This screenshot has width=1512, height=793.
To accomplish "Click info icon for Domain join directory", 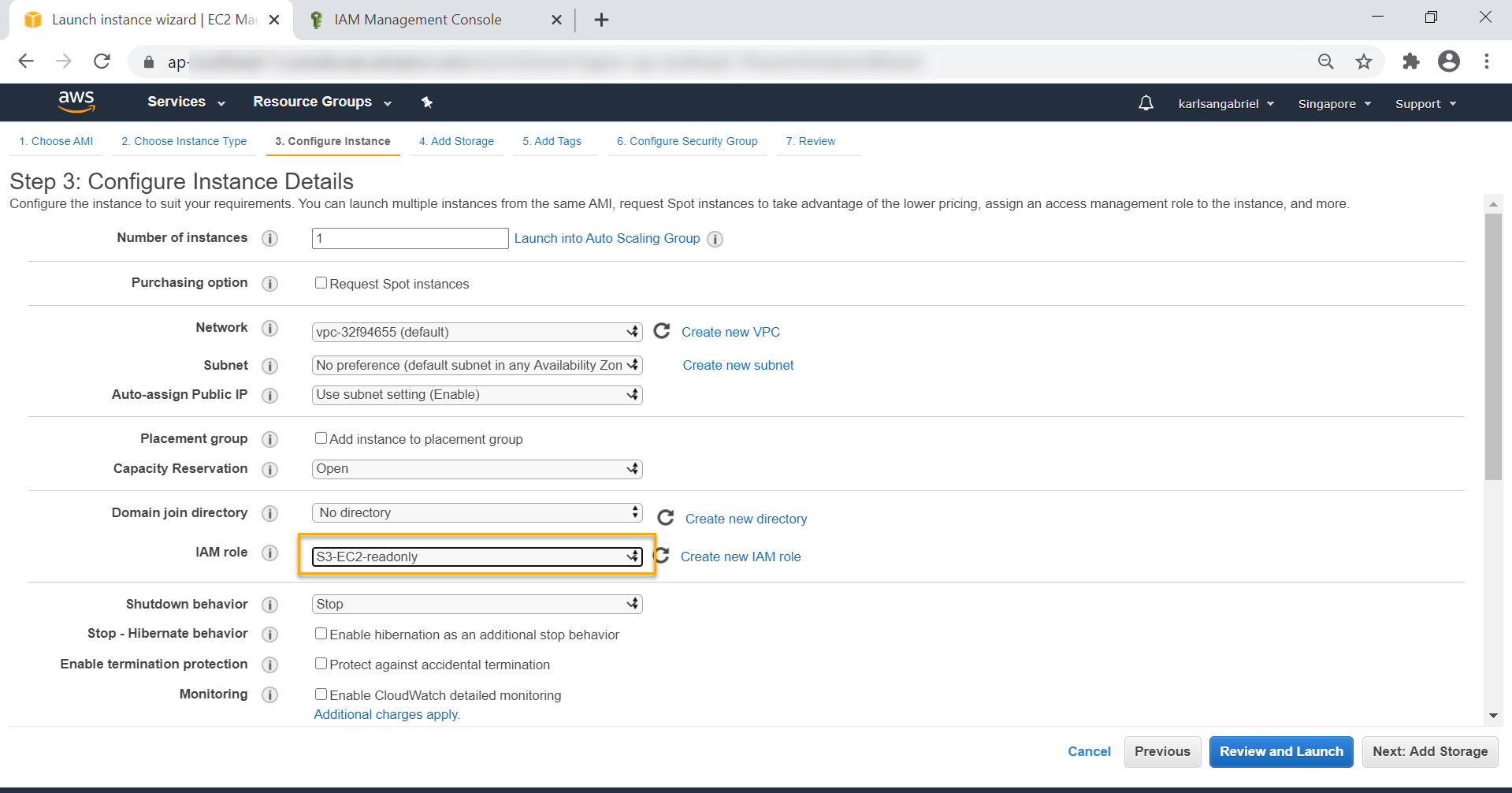I will click(269, 513).
